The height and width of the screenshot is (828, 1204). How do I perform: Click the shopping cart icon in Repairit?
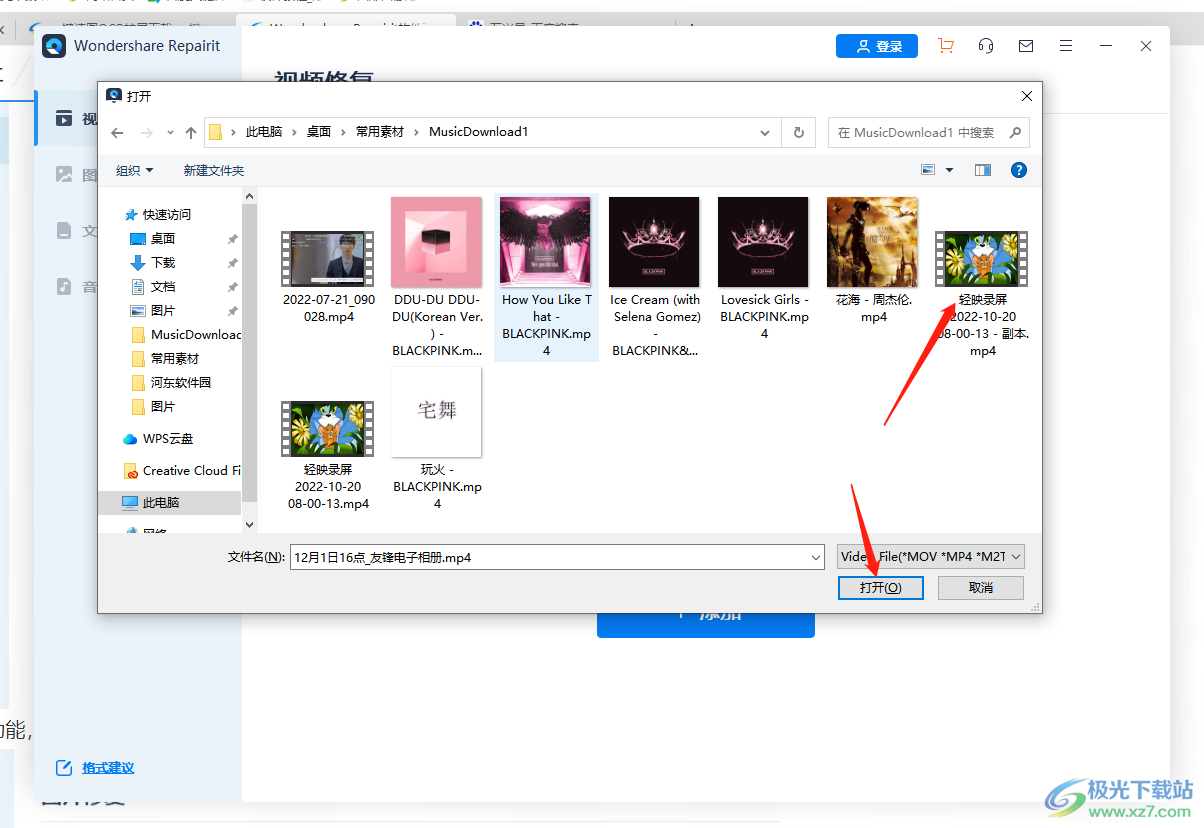pyautogui.click(x=945, y=46)
